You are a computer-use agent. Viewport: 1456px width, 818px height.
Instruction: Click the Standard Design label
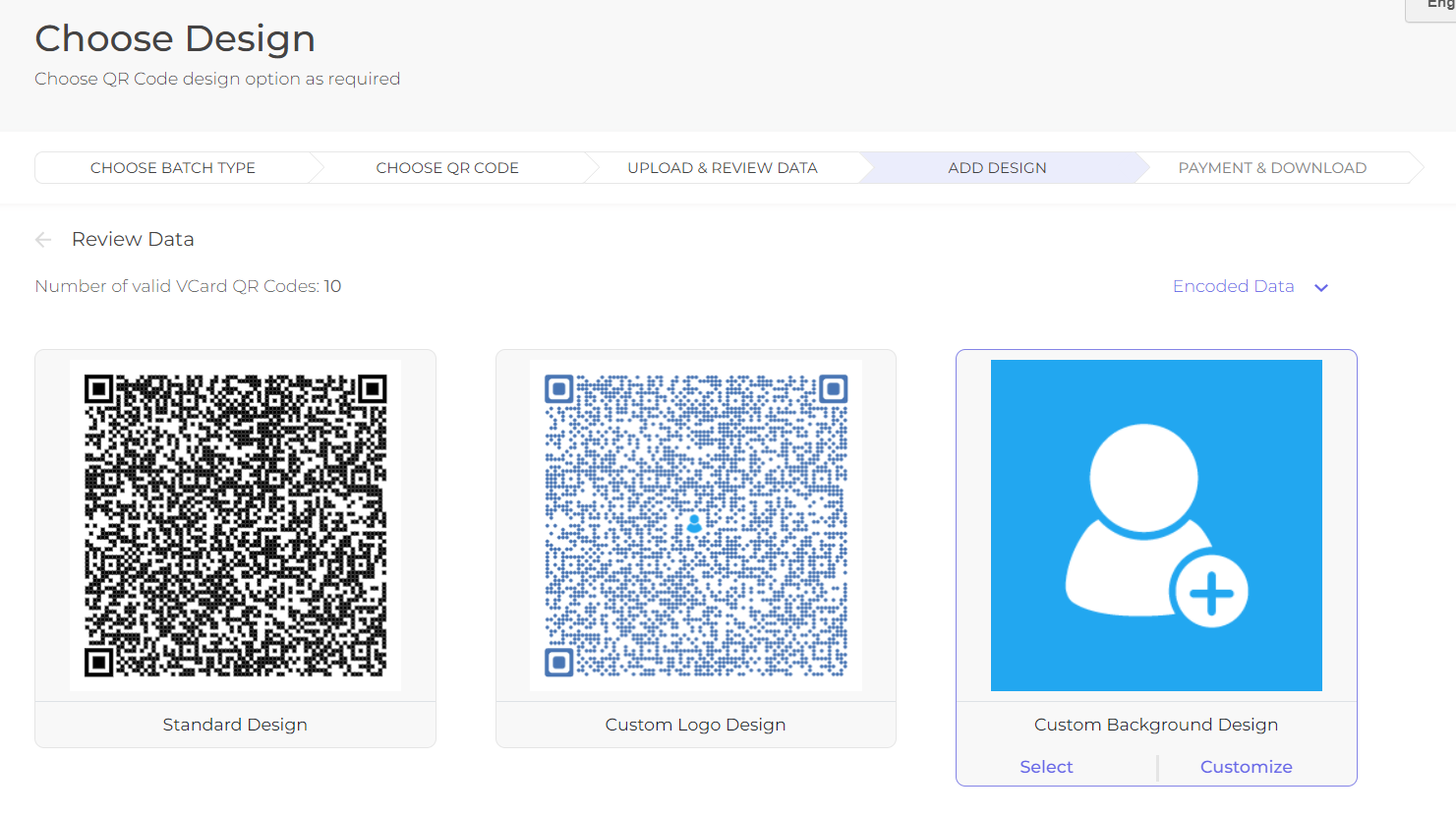[x=235, y=724]
